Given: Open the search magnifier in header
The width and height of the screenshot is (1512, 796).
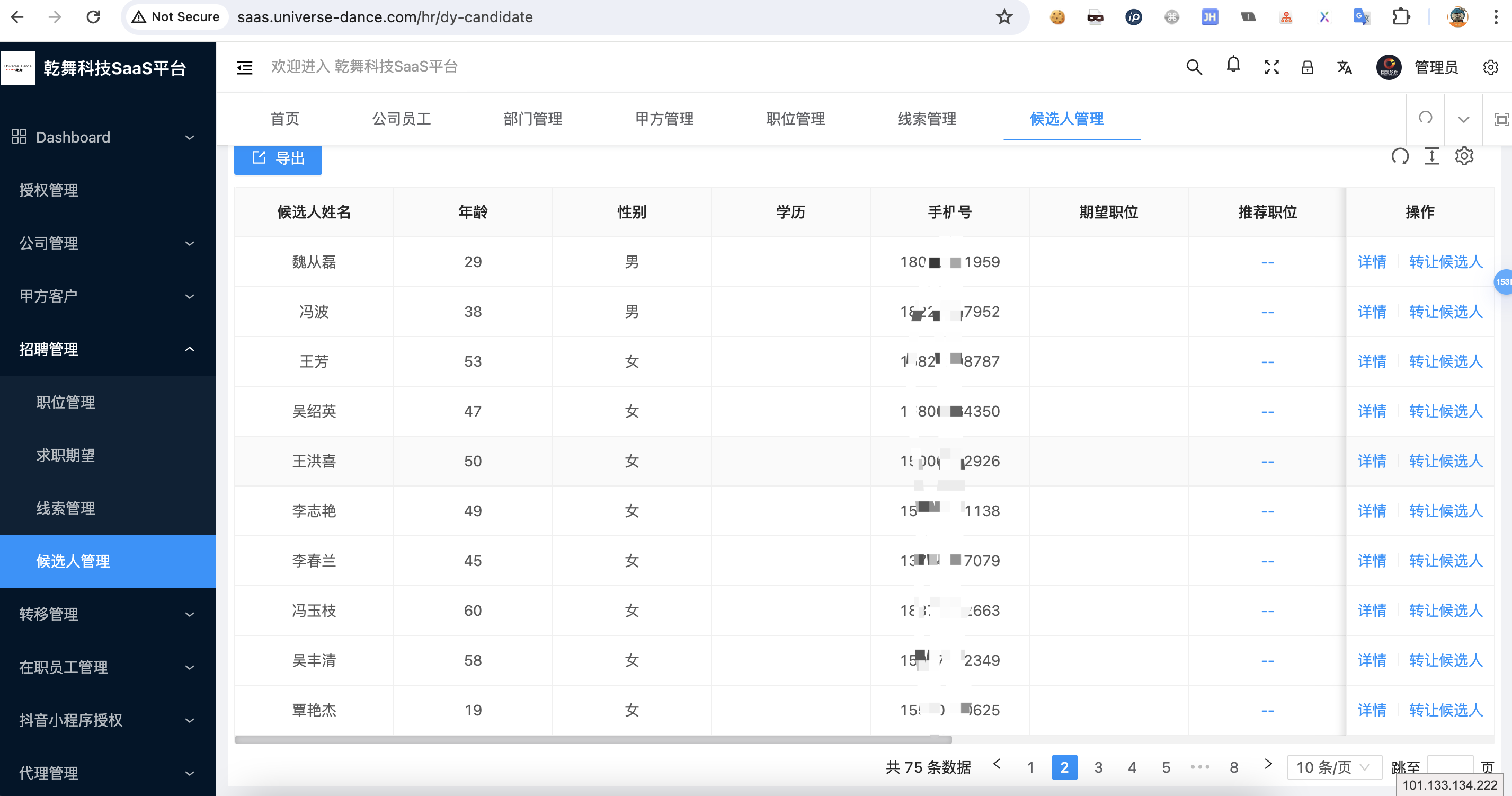Looking at the screenshot, I should [1194, 67].
